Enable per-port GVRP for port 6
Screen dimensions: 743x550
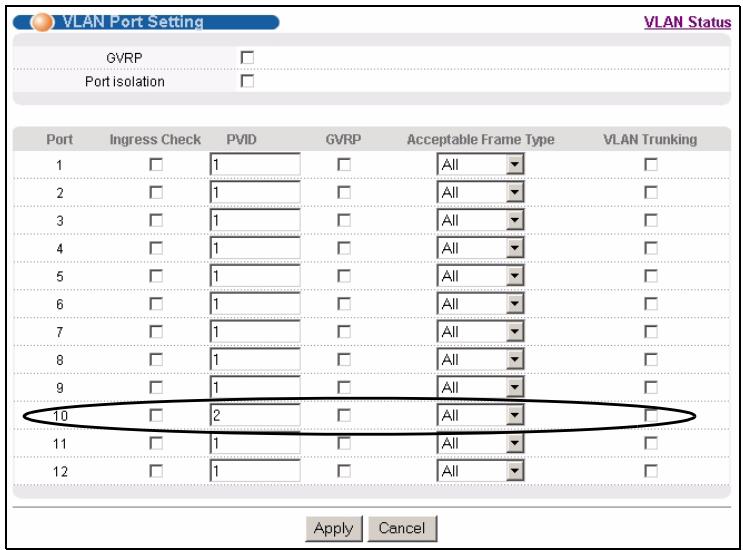tap(344, 304)
